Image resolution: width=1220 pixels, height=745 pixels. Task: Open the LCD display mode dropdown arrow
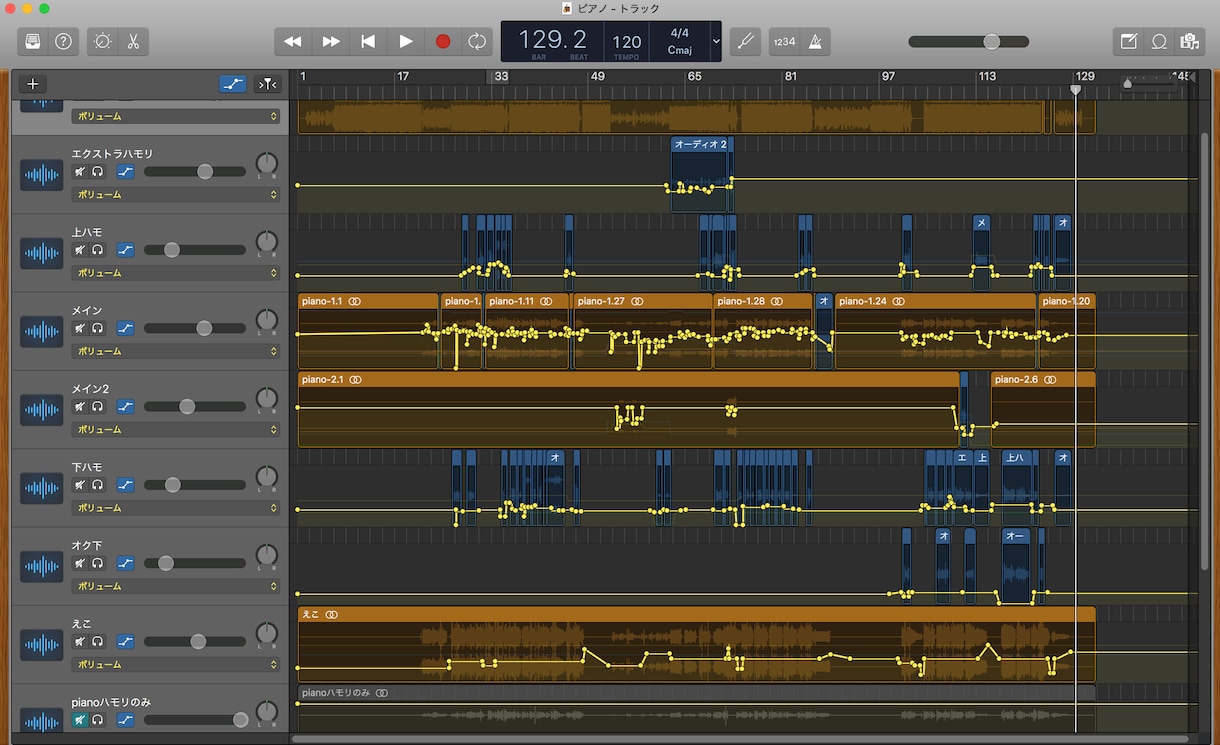[716, 41]
